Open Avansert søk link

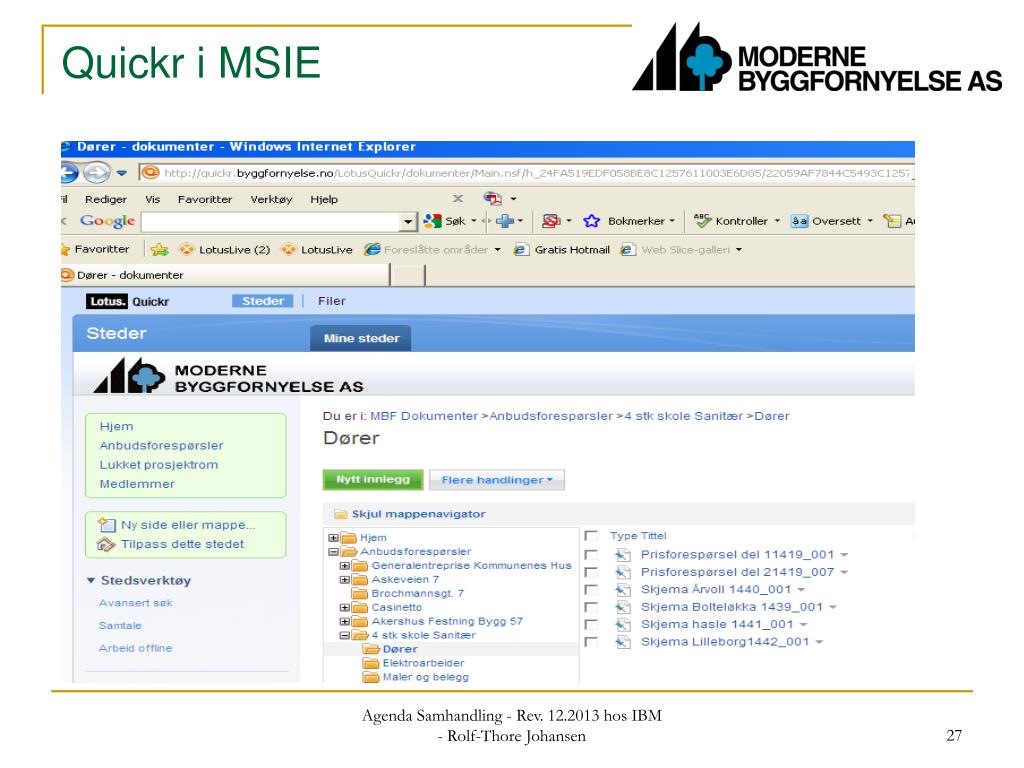[135, 603]
